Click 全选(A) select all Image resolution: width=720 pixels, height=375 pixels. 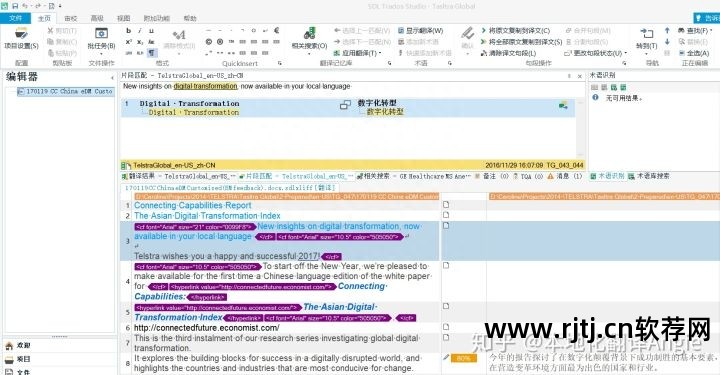click(694, 53)
